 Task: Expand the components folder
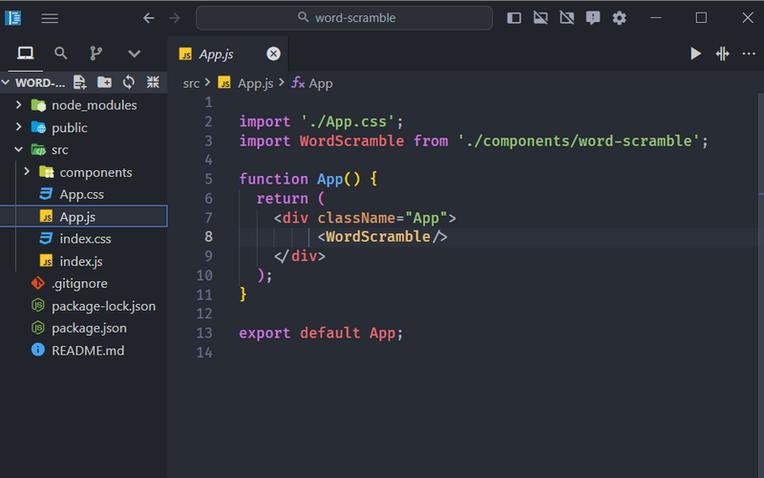[27, 172]
